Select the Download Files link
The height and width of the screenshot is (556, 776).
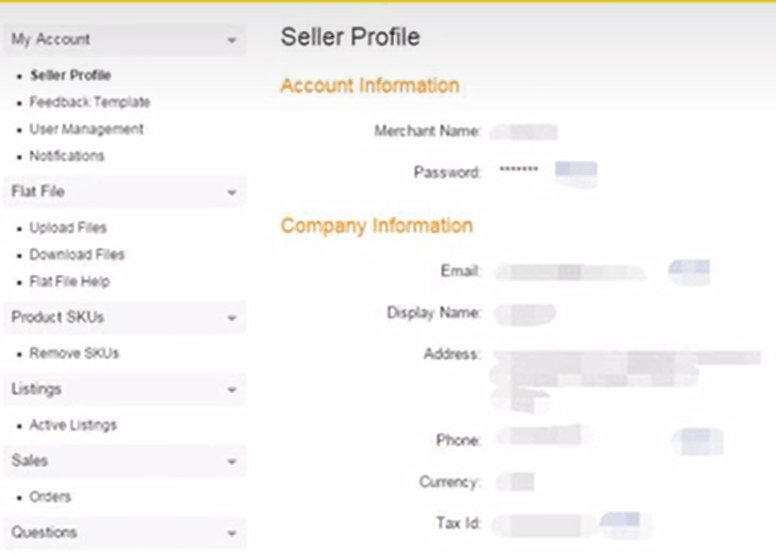tap(77, 255)
